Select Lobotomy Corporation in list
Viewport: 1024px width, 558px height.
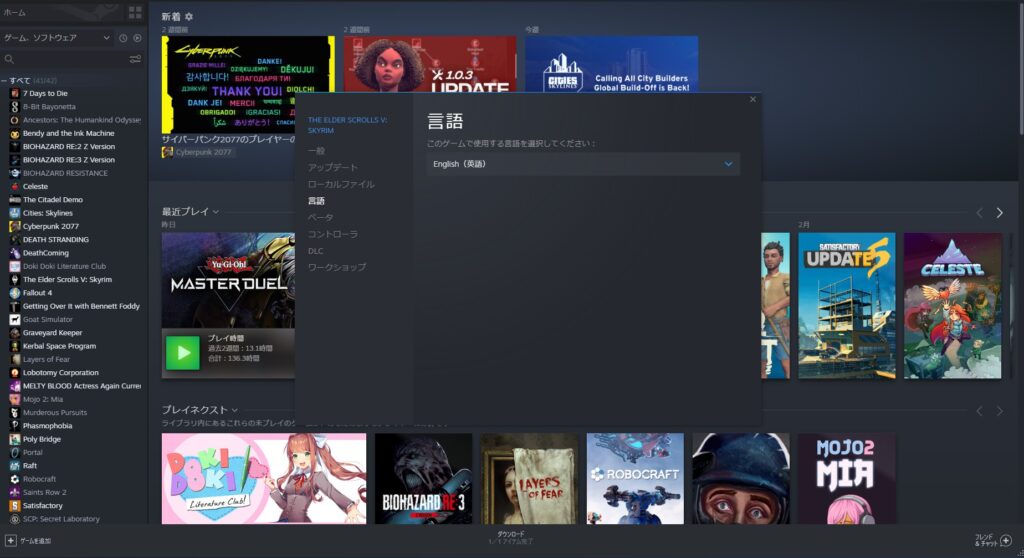(61, 373)
